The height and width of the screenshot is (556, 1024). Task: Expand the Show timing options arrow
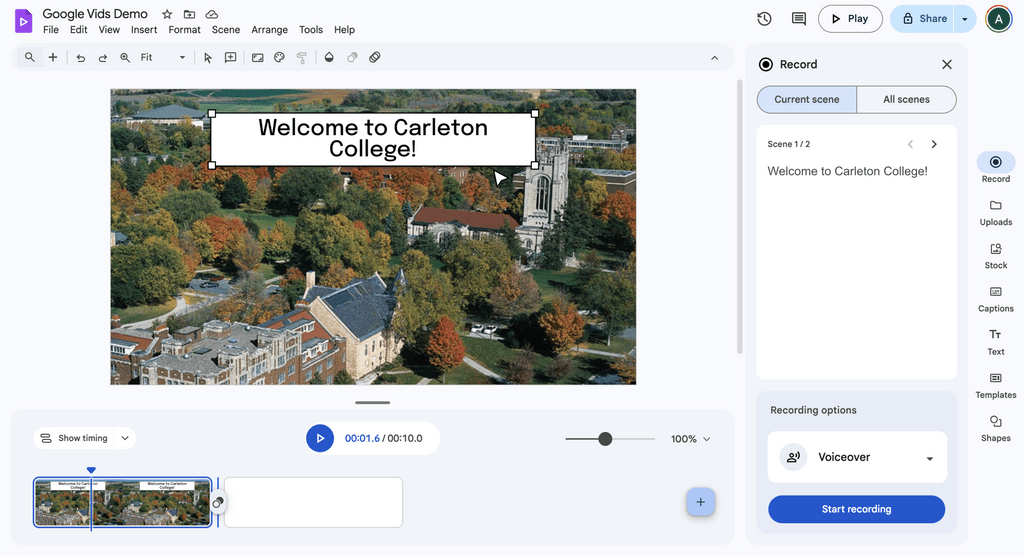pos(125,438)
